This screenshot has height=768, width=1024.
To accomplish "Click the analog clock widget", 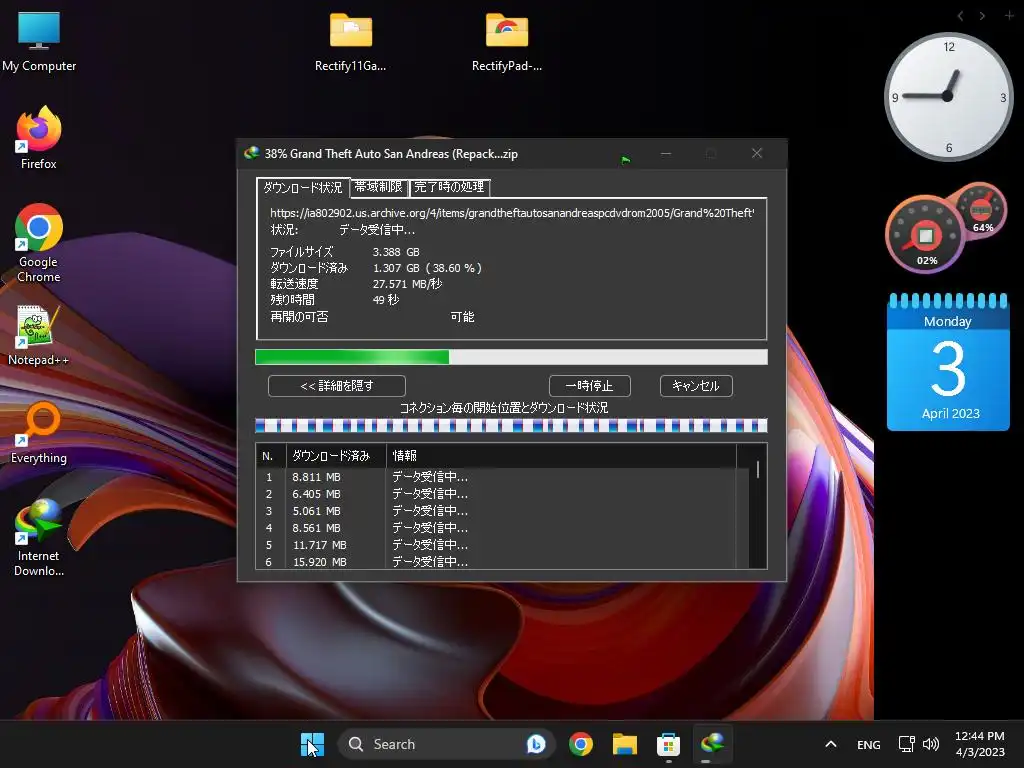I will point(948,97).
